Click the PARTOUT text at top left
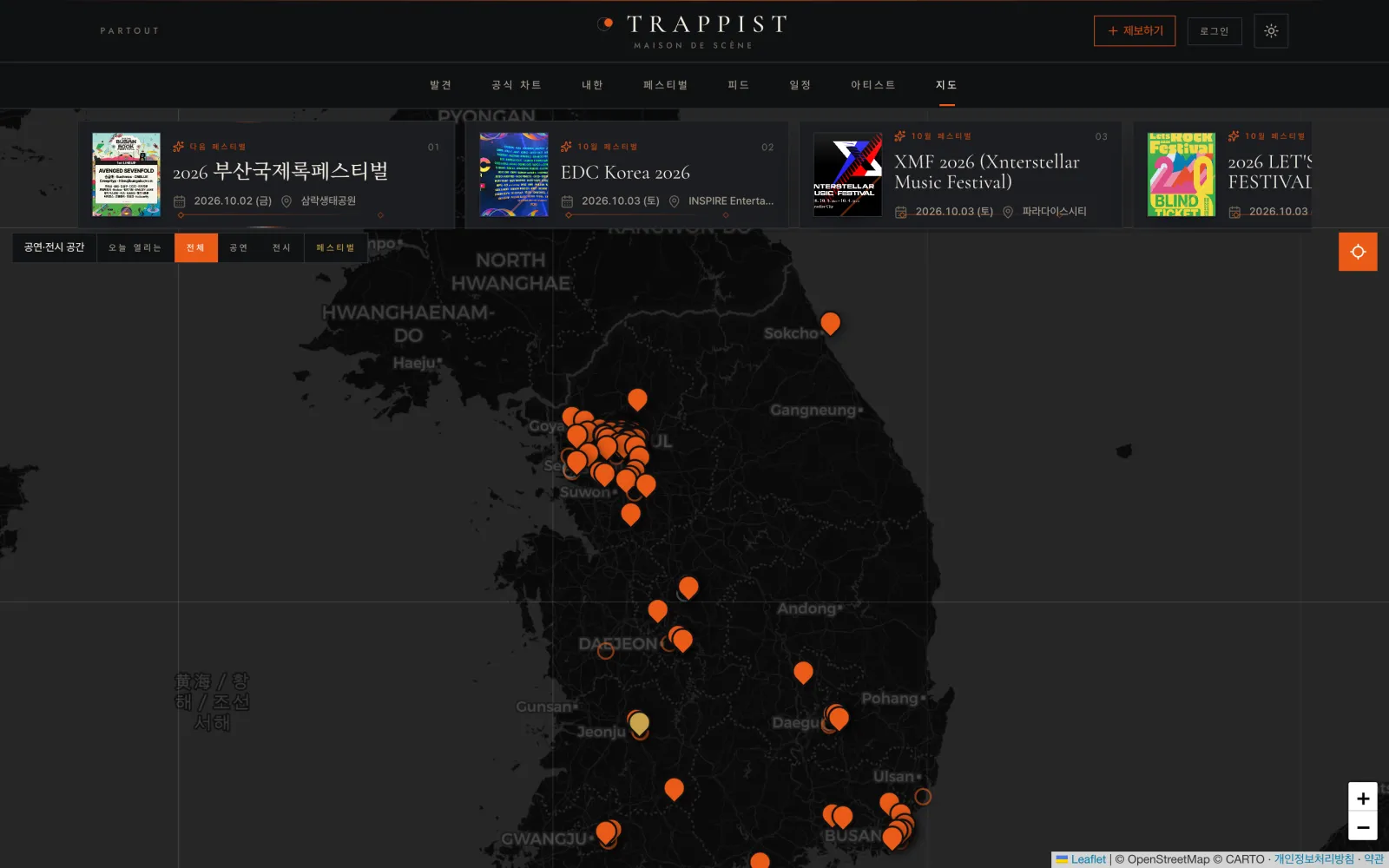This screenshot has width=1389, height=868. click(x=129, y=31)
